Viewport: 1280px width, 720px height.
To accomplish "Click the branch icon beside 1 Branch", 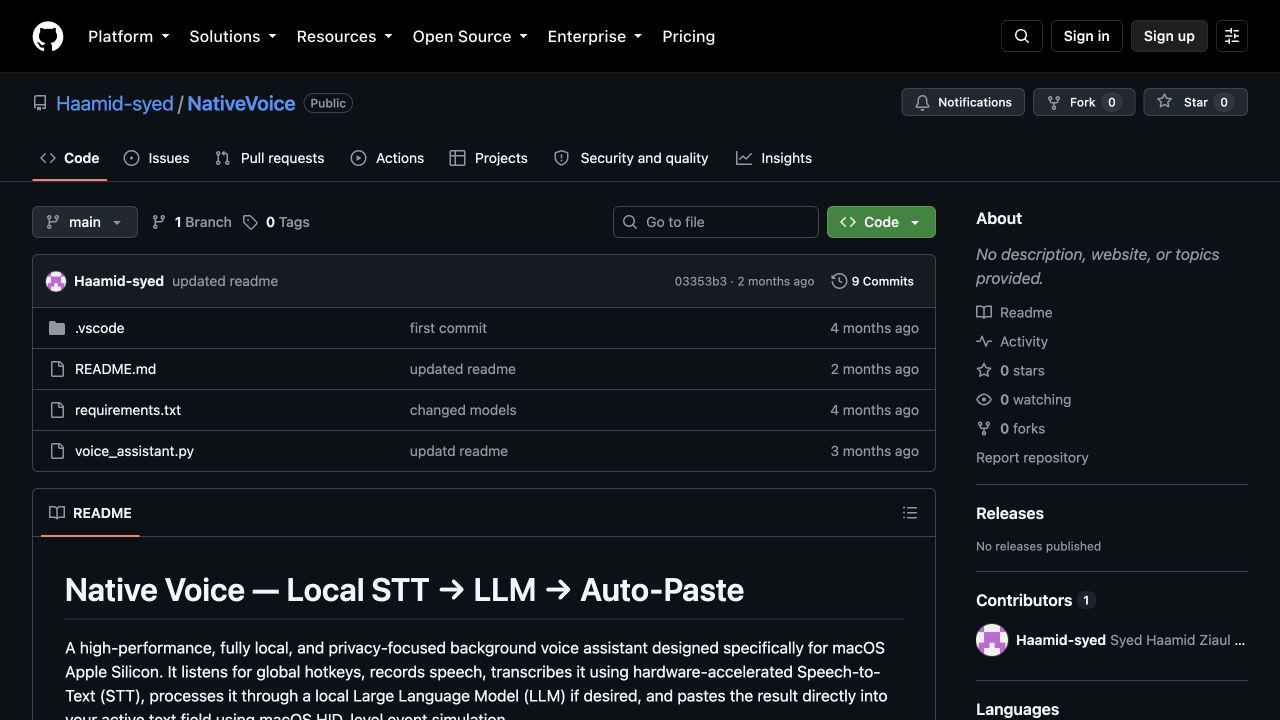I will (x=159, y=222).
